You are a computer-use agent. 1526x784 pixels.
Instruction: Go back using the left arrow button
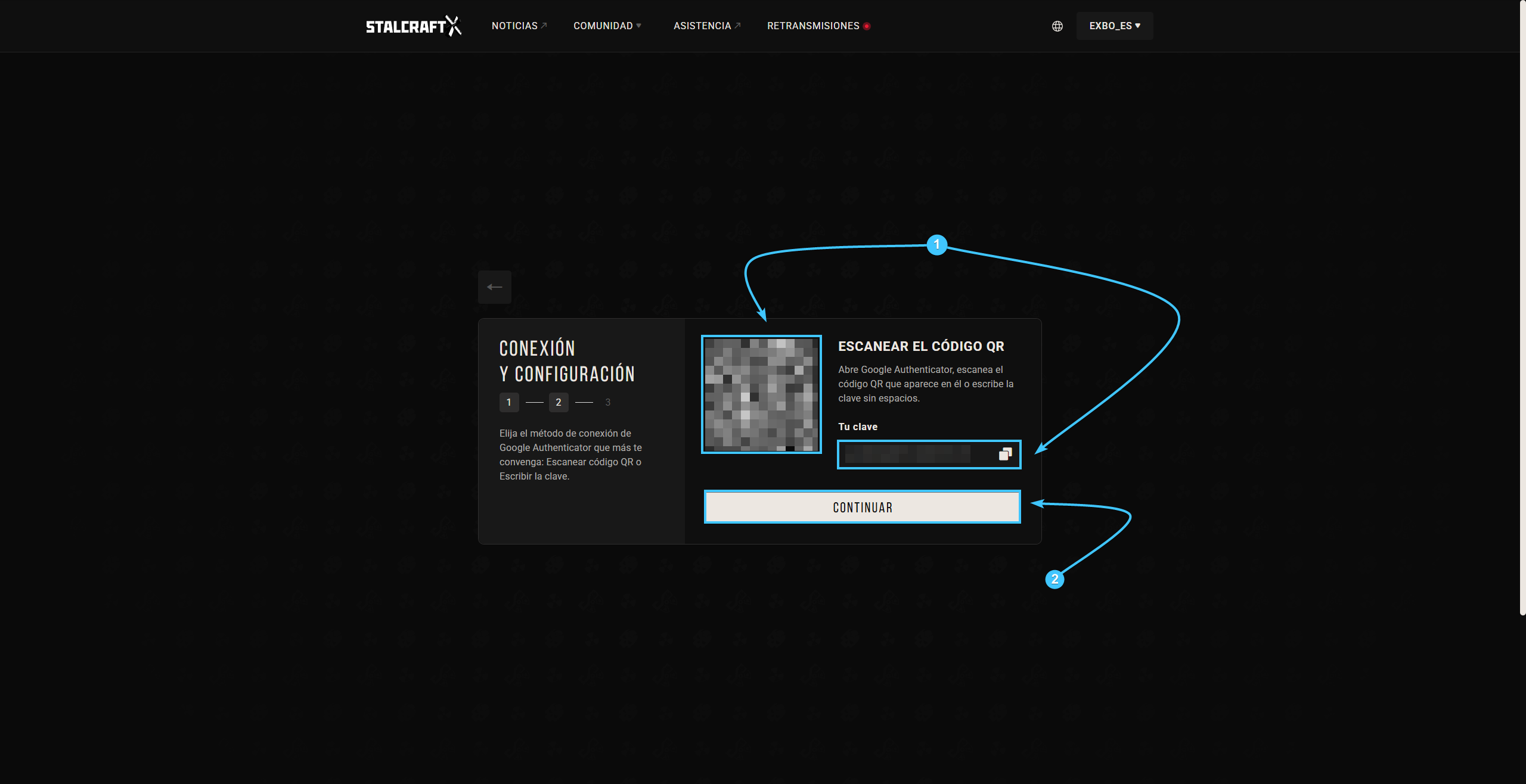[x=494, y=287]
